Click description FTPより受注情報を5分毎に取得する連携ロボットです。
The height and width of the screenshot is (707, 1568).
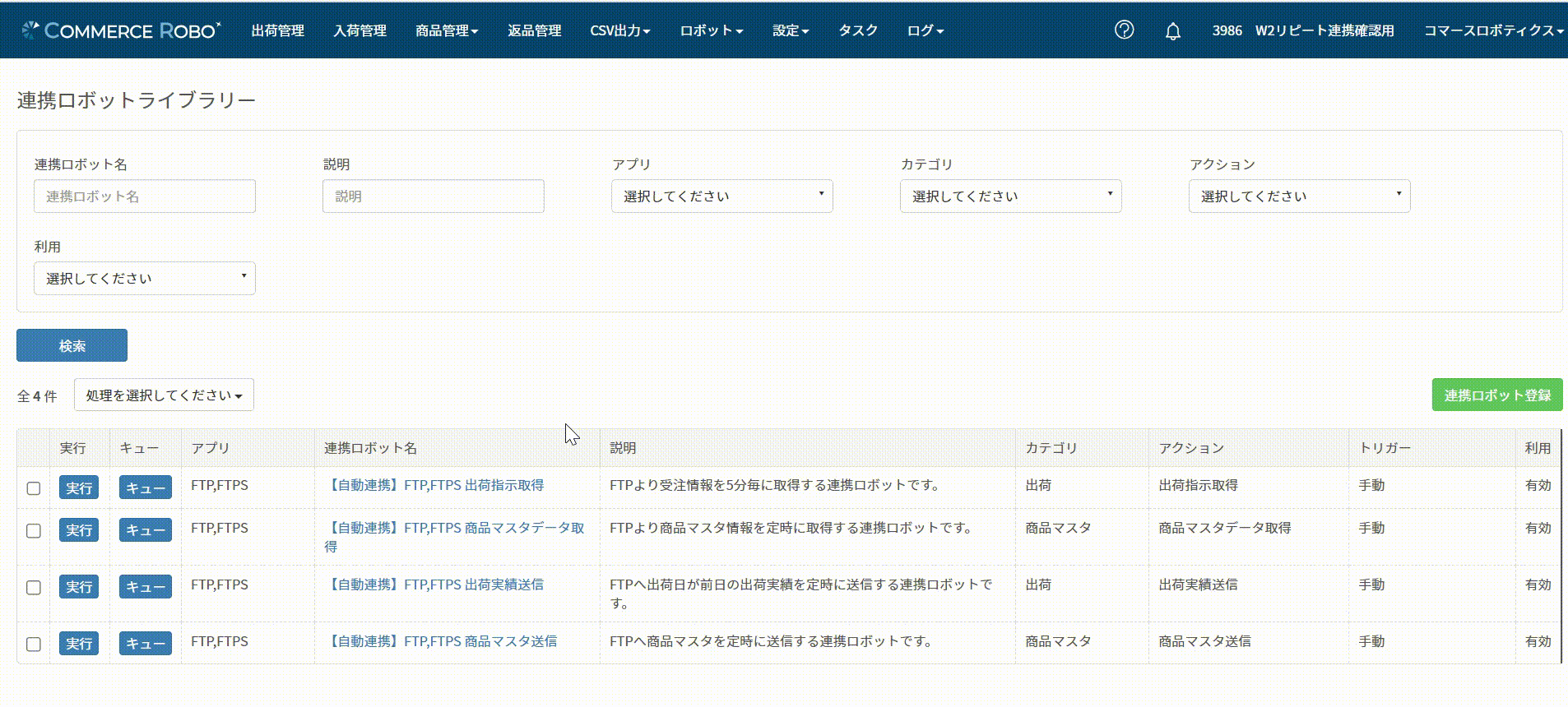(x=774, y=486)
